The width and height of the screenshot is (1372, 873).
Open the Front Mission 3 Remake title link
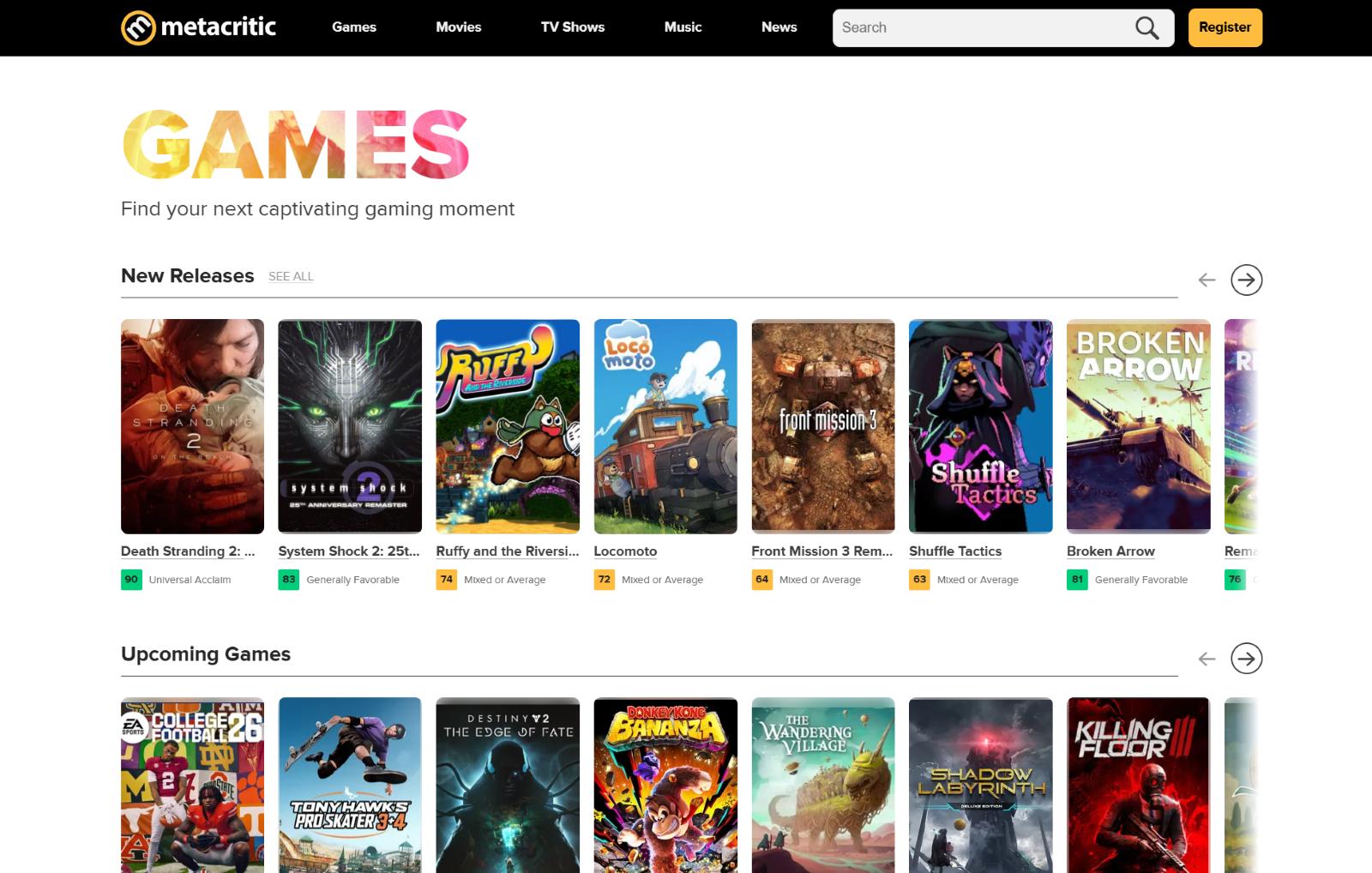822,551
